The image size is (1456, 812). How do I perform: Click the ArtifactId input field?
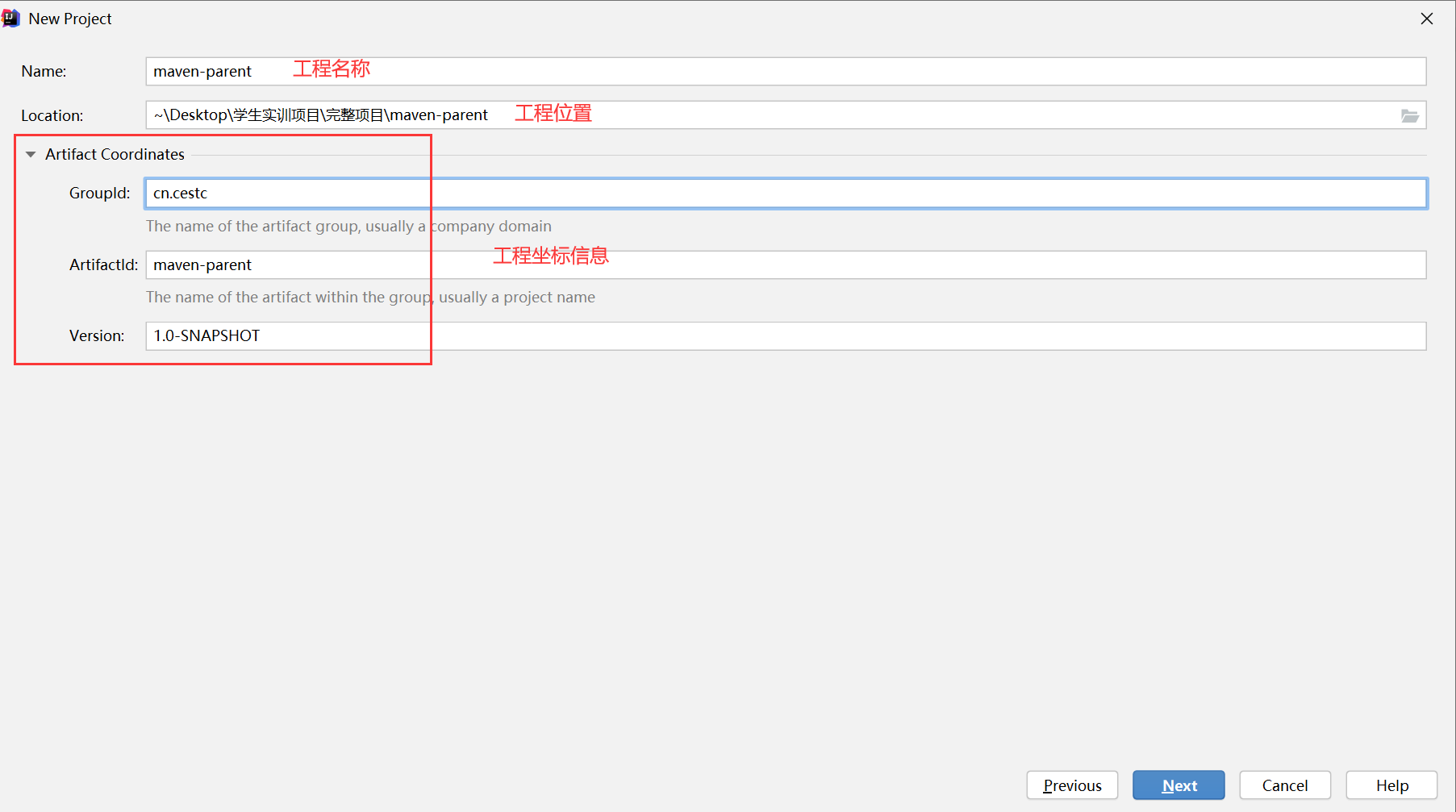coord(786,264)
